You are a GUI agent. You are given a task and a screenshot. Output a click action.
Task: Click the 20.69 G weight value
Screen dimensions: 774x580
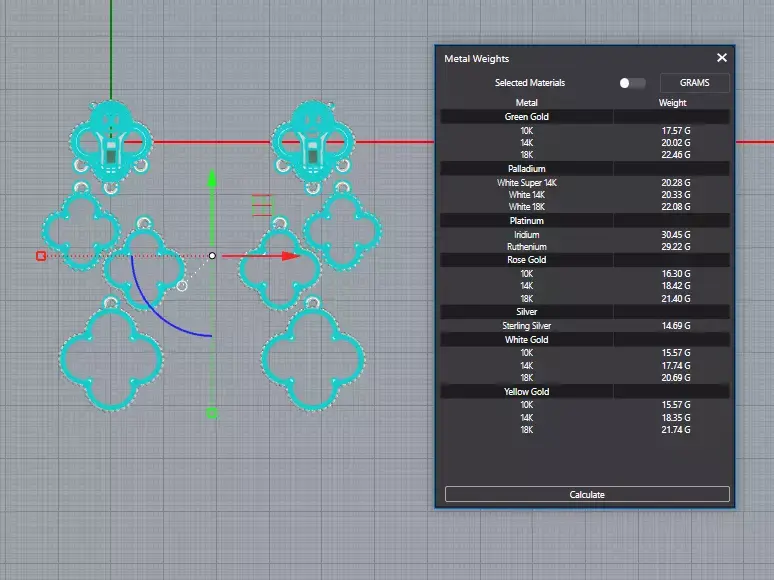(x=676, y=378)
